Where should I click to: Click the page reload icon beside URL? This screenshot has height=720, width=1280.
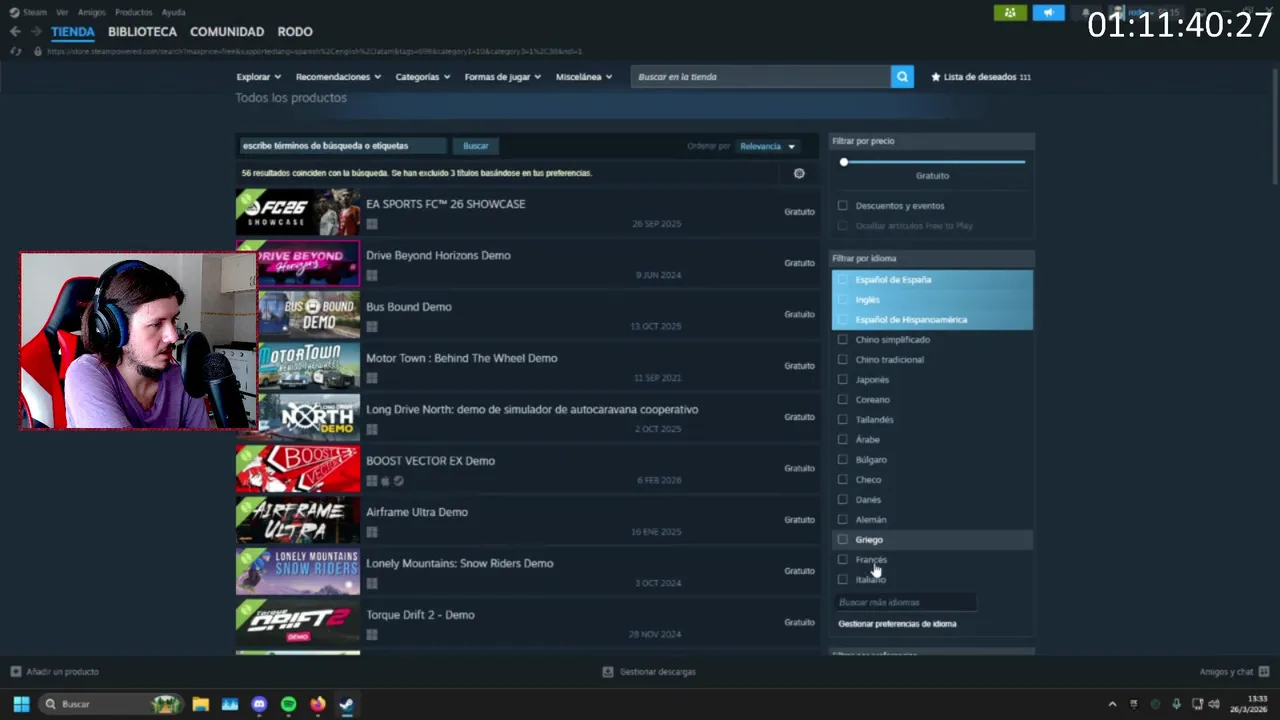[x=15, y=51]
